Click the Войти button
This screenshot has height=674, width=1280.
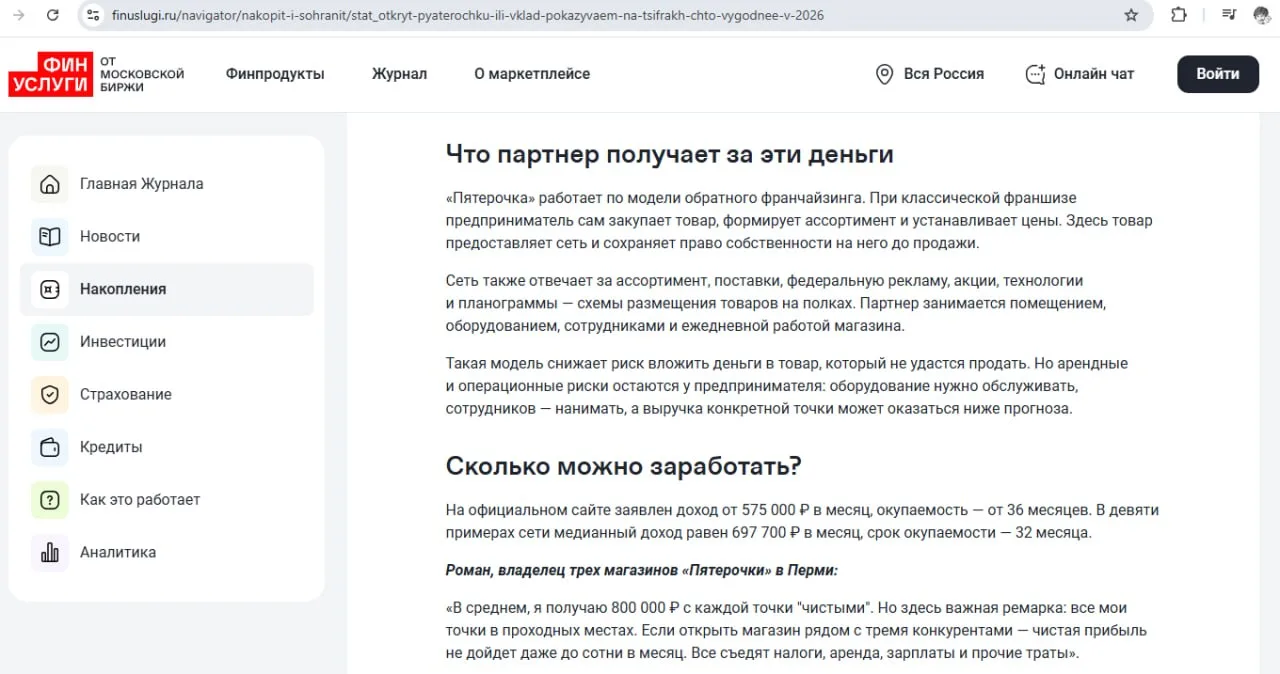1218,74
